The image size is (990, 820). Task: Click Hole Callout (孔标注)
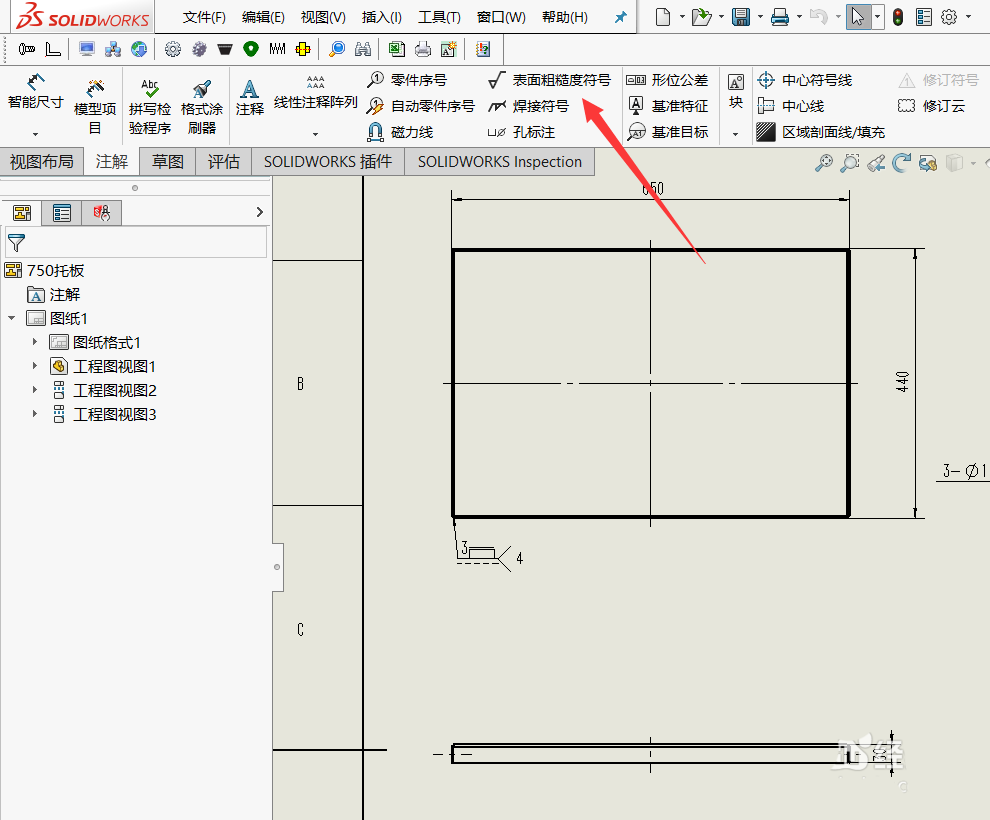[x=522, y=132]
